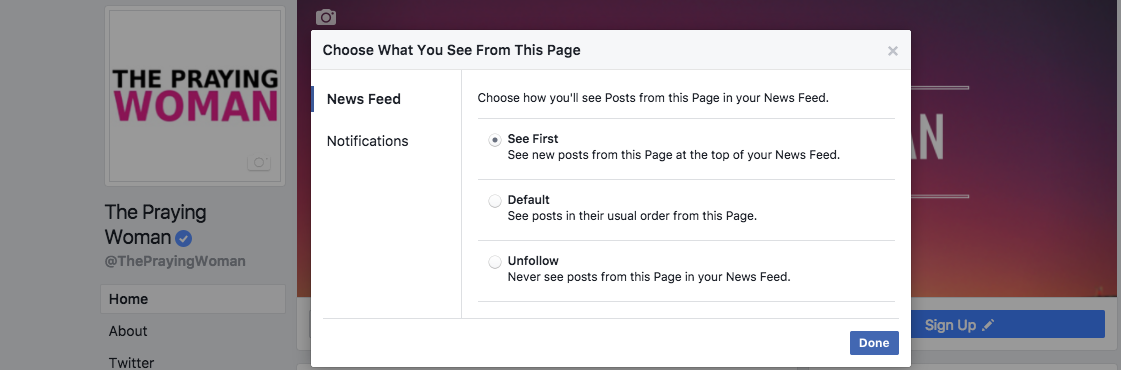Viewport: 1121px width, 370px height.
Task: Close the Choose What You See dialog
Action: [892, 51]
